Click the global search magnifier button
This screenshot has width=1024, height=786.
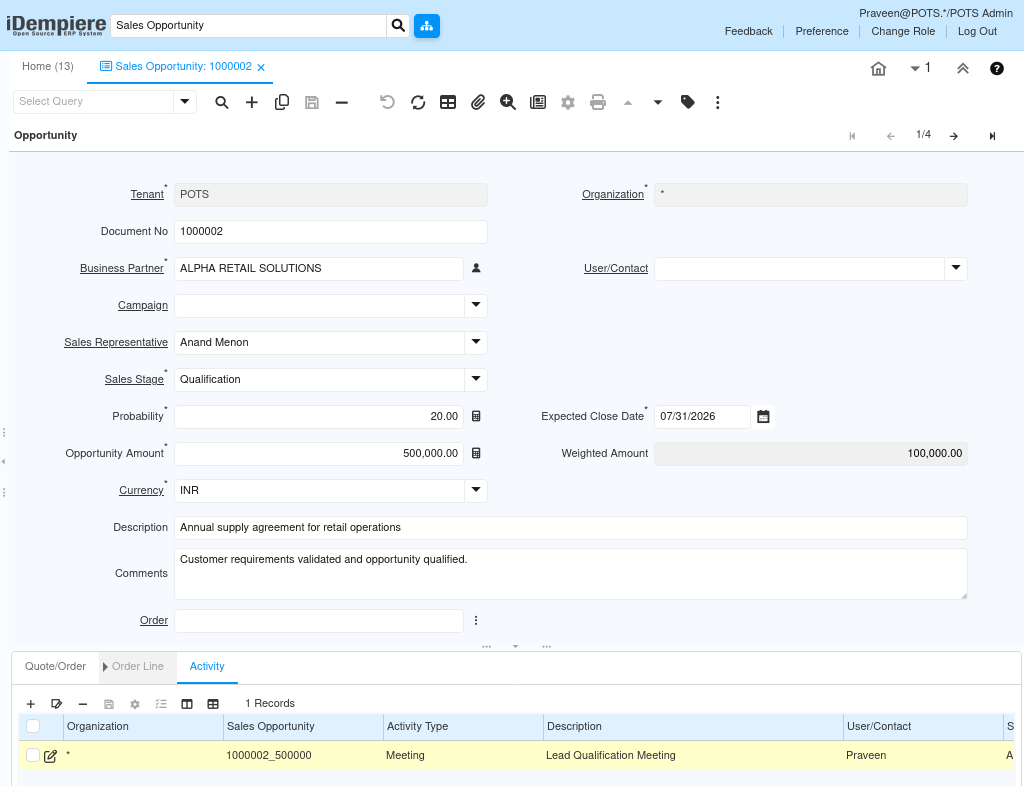click(x=398, y=25)
